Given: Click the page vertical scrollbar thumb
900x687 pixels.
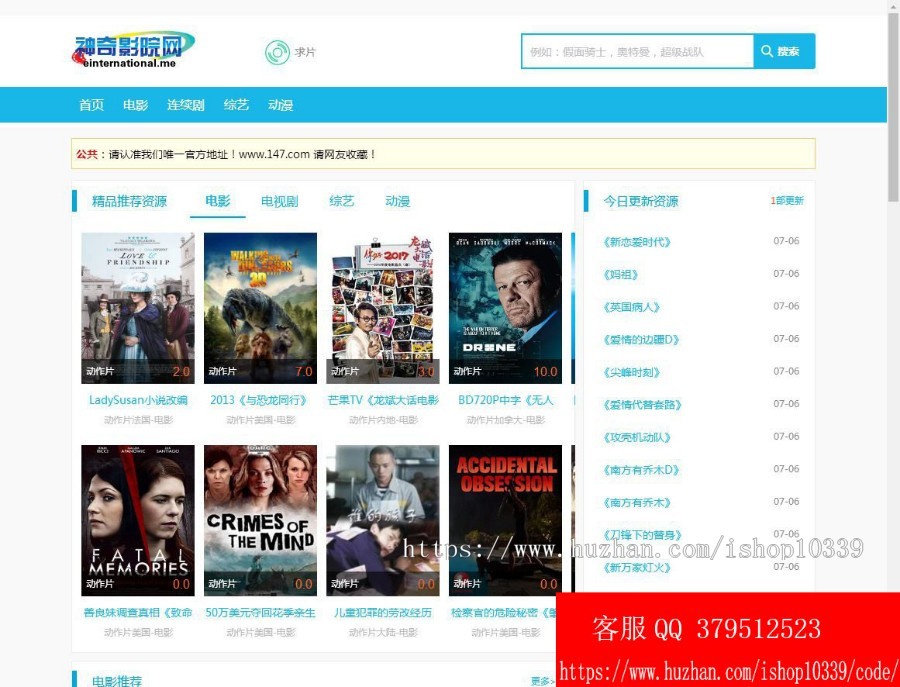Looking at the screenshot, I should tap(893, 109).
